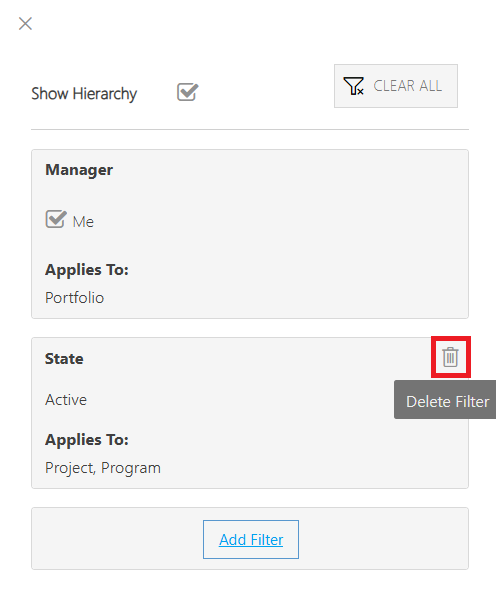Screen dimensions: 498x589
Task: Click the Active value in State filter
Action: coord(66,400)
